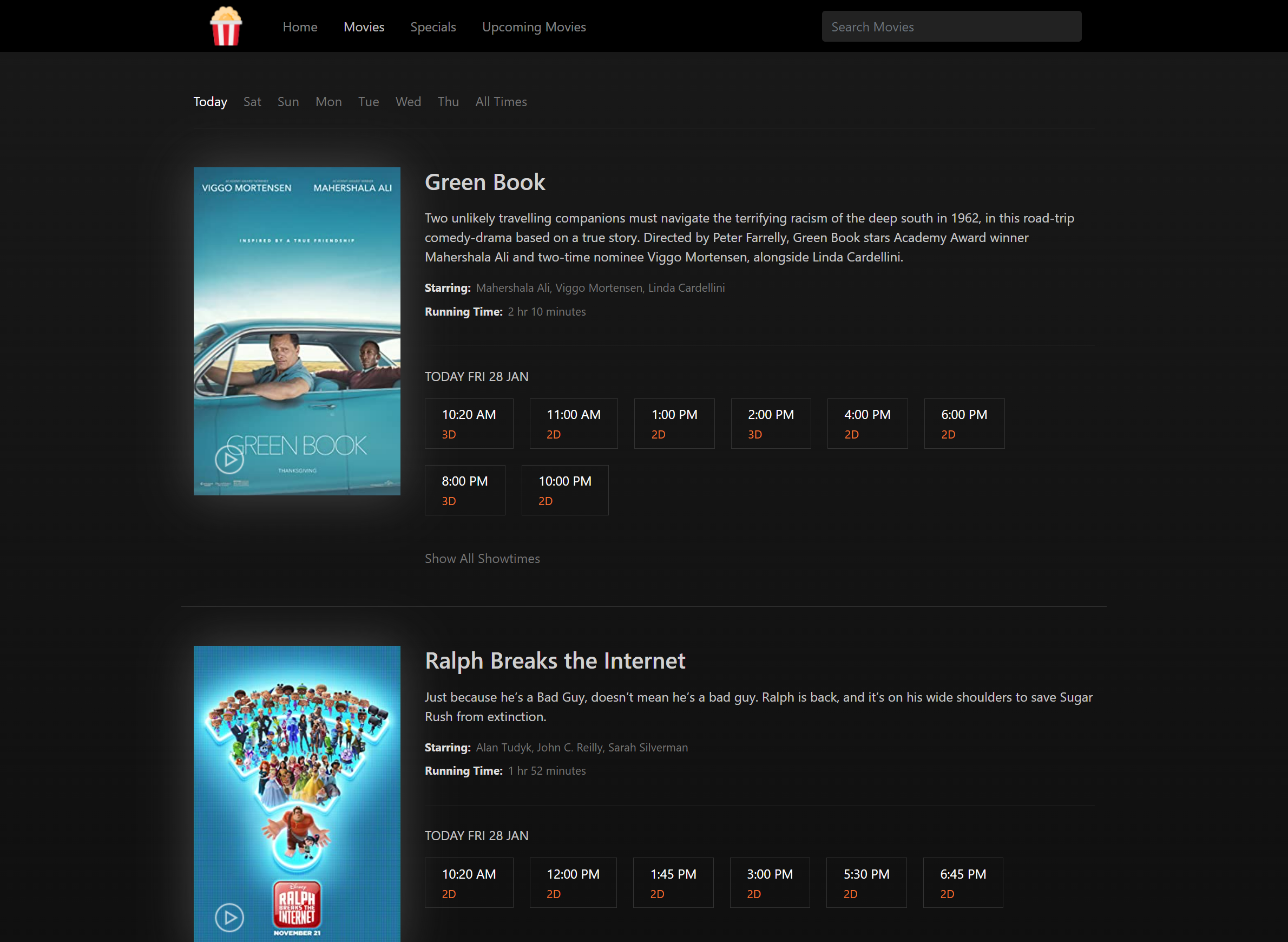1288x942 pixels.
Task: Click into the Search Movies field
Action: pyautogui.click(x=951, y=27)
